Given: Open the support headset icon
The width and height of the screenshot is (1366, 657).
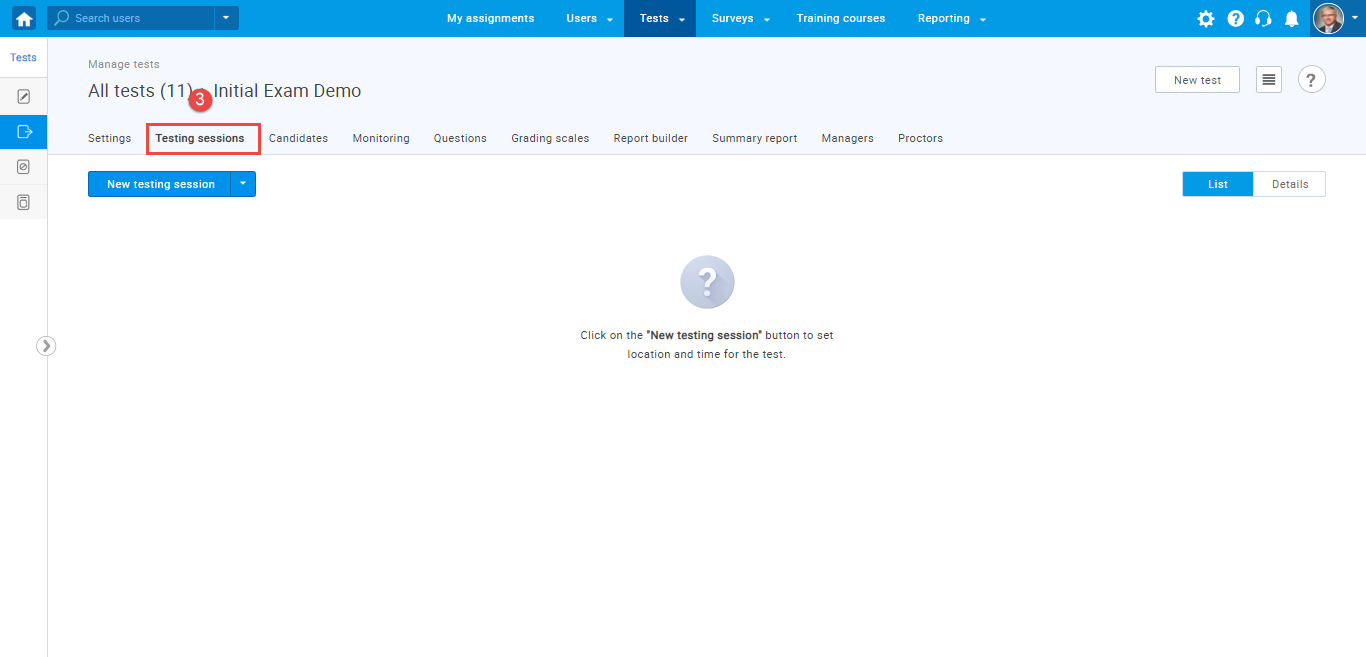Looking at the screenshot, I should [x=1263, y=18].
